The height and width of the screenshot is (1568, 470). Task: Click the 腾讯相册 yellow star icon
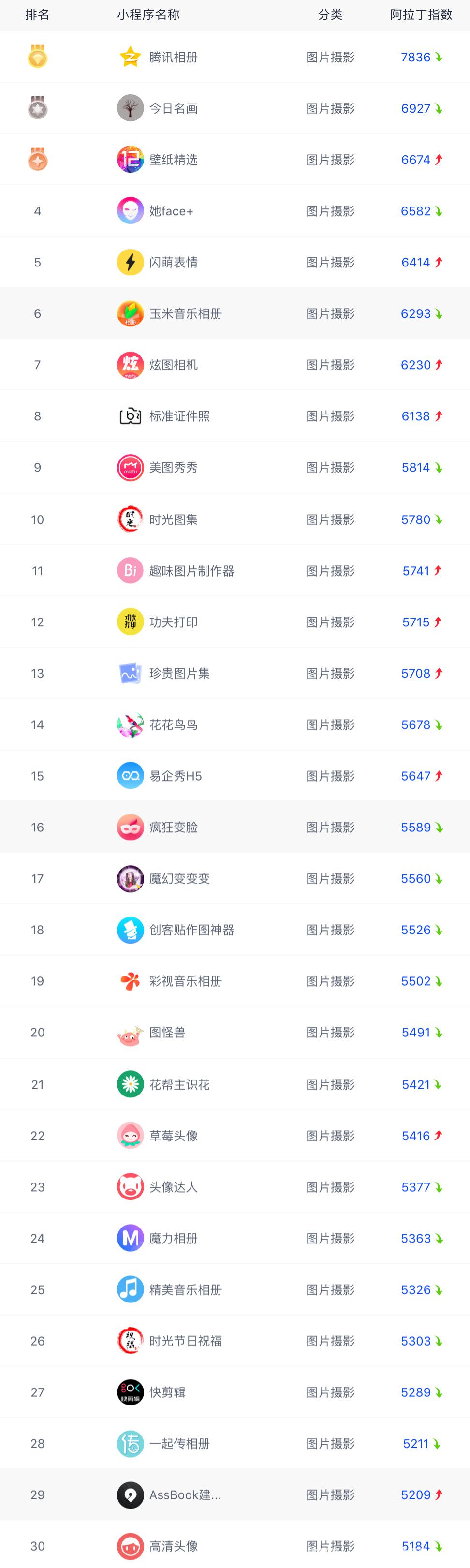(x=130, y=57)
